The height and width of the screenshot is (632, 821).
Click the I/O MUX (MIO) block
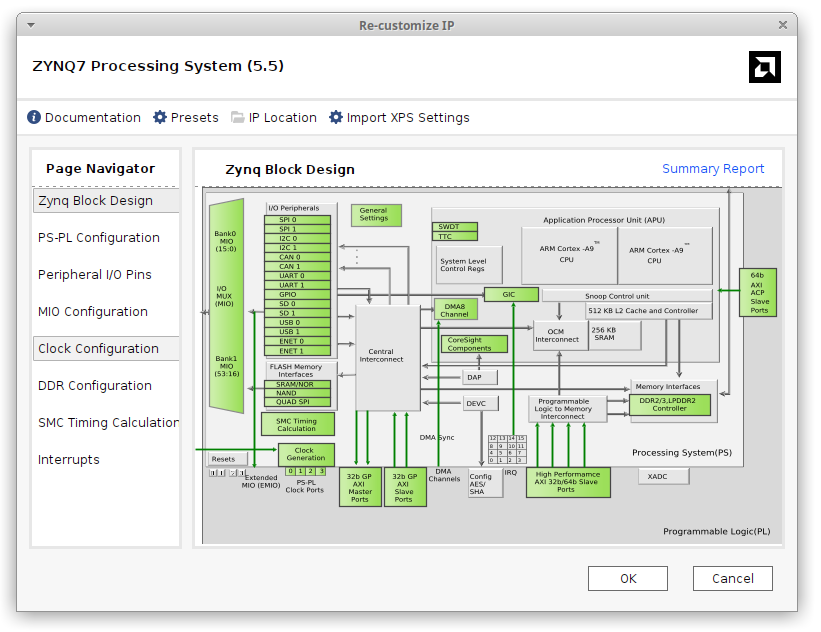pos(227,305)
